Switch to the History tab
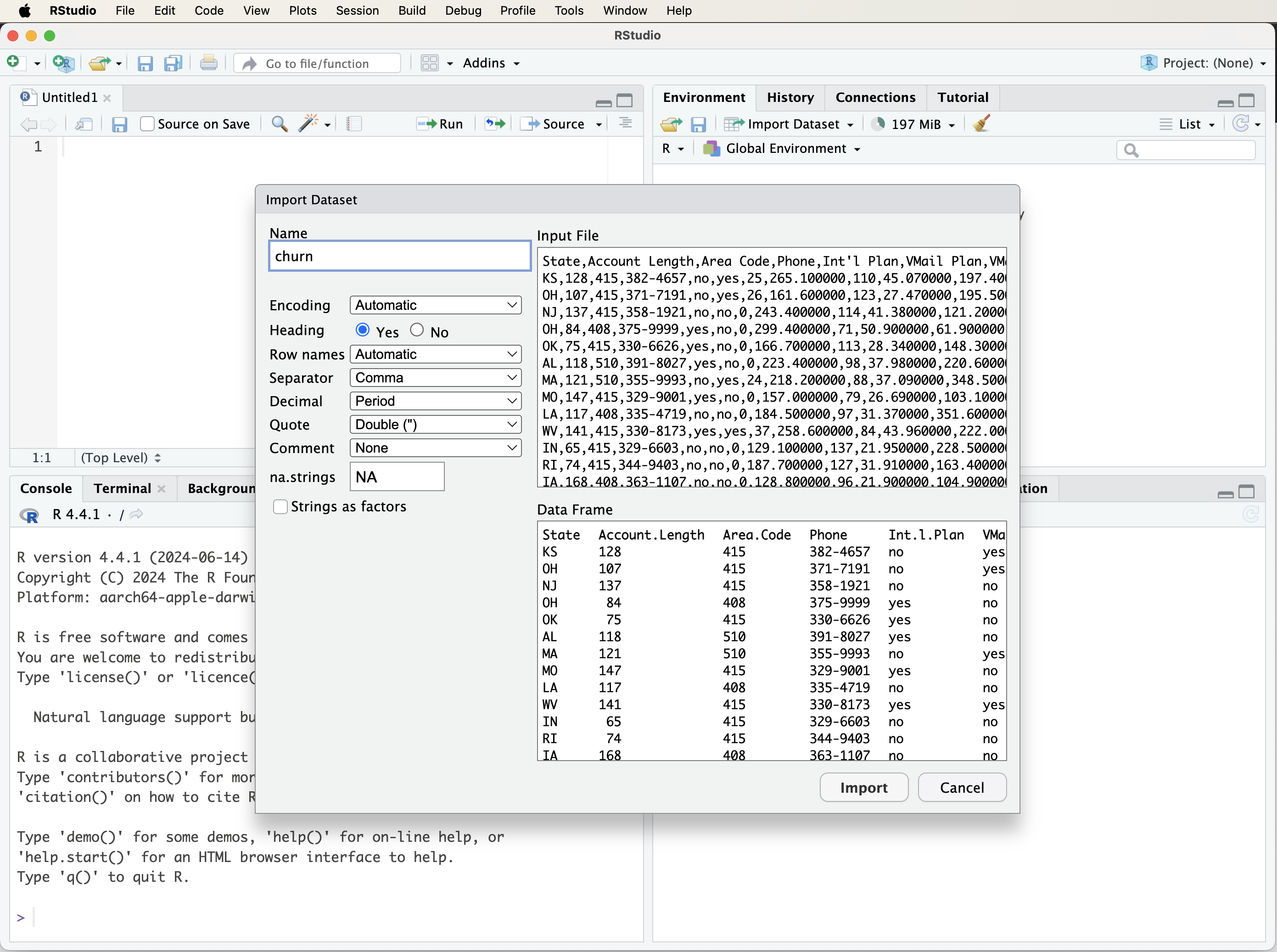 pos(790,97)
